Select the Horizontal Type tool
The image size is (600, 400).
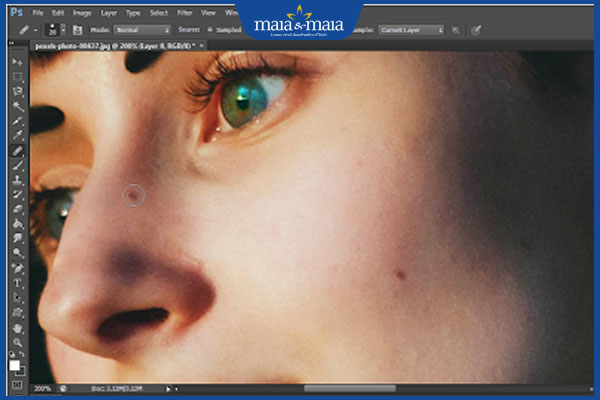click(17, 283)
